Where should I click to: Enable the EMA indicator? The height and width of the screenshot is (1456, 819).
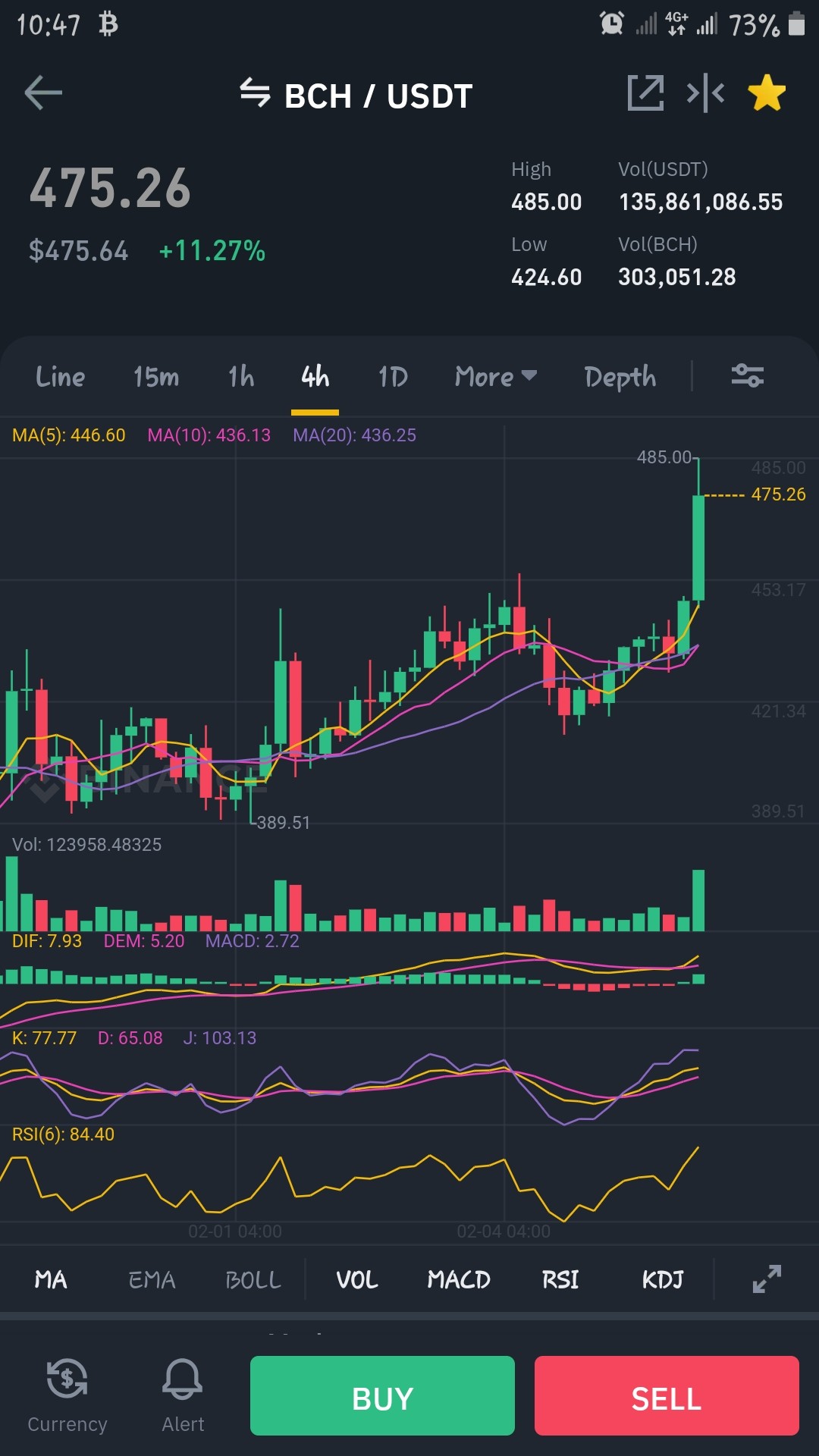pyautogui.click(x=152, y=1280)
